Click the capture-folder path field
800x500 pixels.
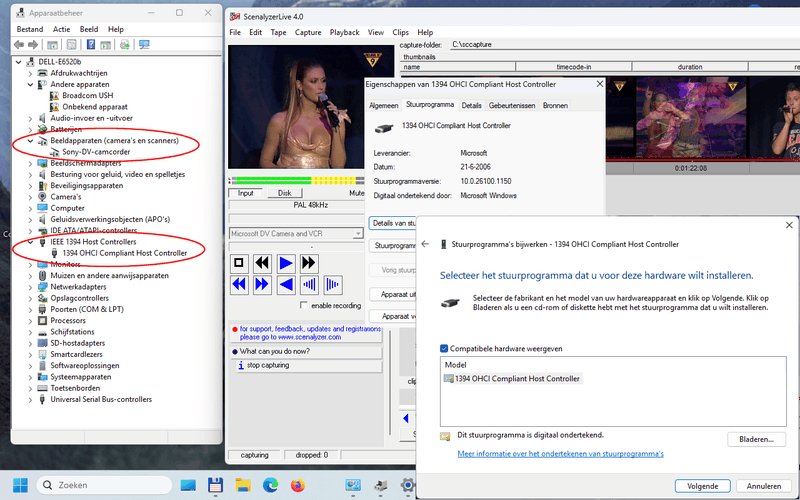point(624,44)
